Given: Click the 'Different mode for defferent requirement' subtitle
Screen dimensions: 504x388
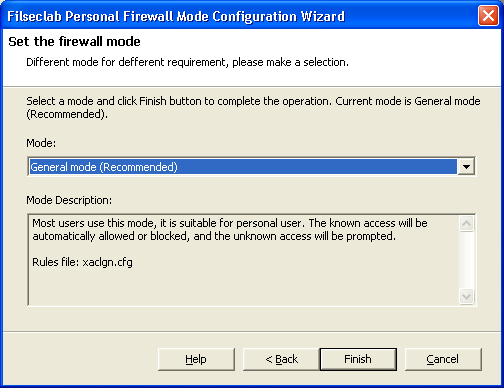Looking at the screenshot, I should 187,62.
